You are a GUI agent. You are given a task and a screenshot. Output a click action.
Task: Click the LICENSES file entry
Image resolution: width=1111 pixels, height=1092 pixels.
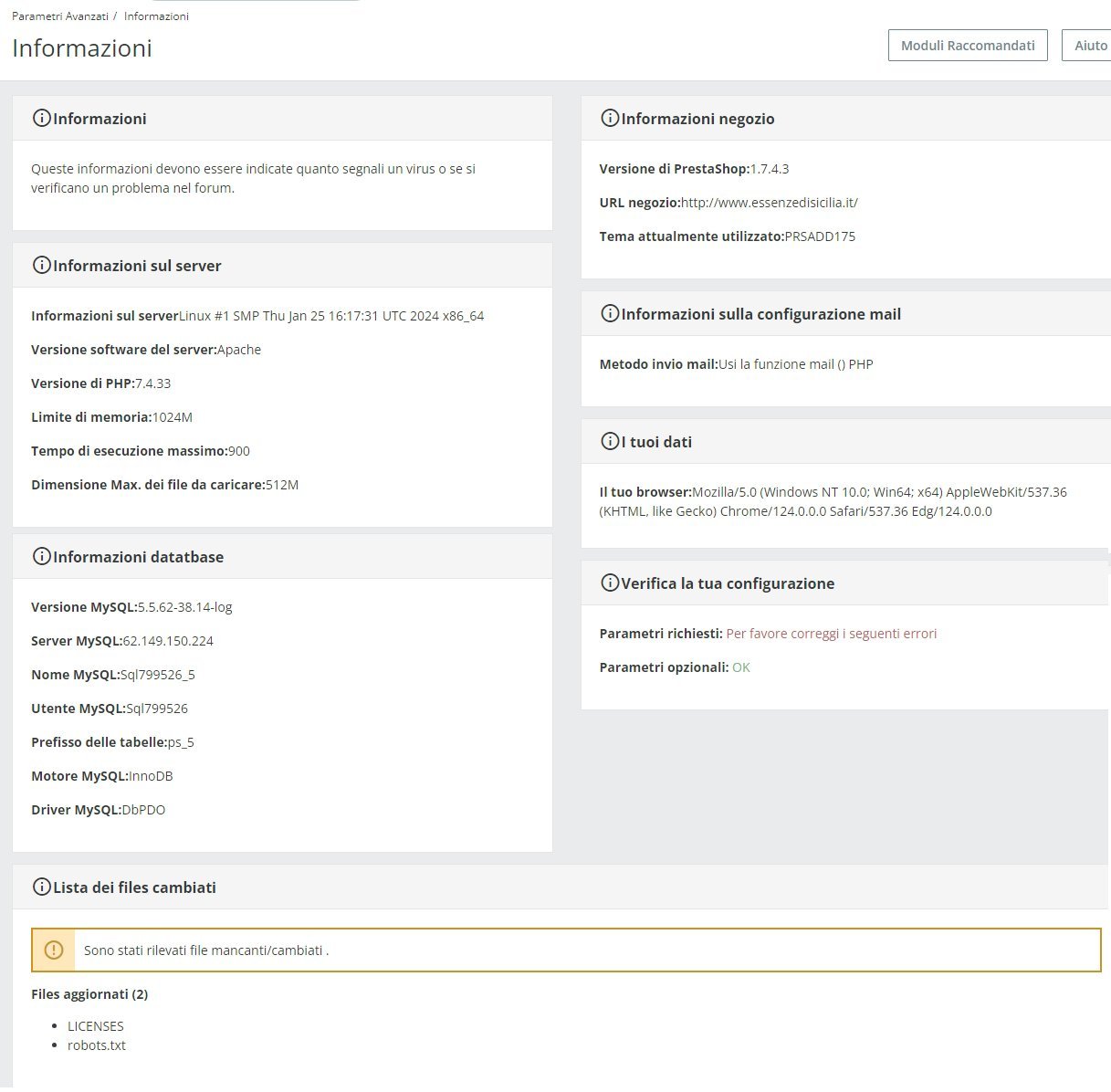click(96, 1026)
